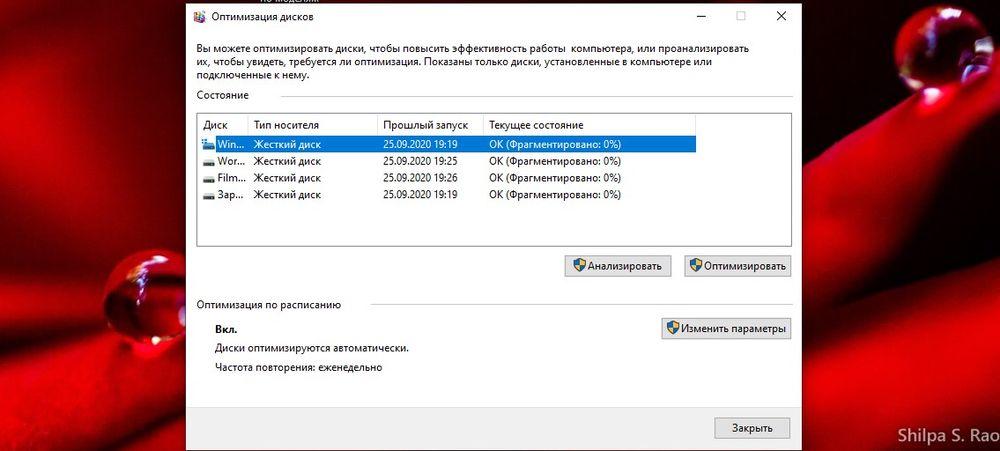Screen dimensions: 1000x451
Task: Open Изменить параметры schedule settings
Action: pyautogui.click(x=726, y=329)
